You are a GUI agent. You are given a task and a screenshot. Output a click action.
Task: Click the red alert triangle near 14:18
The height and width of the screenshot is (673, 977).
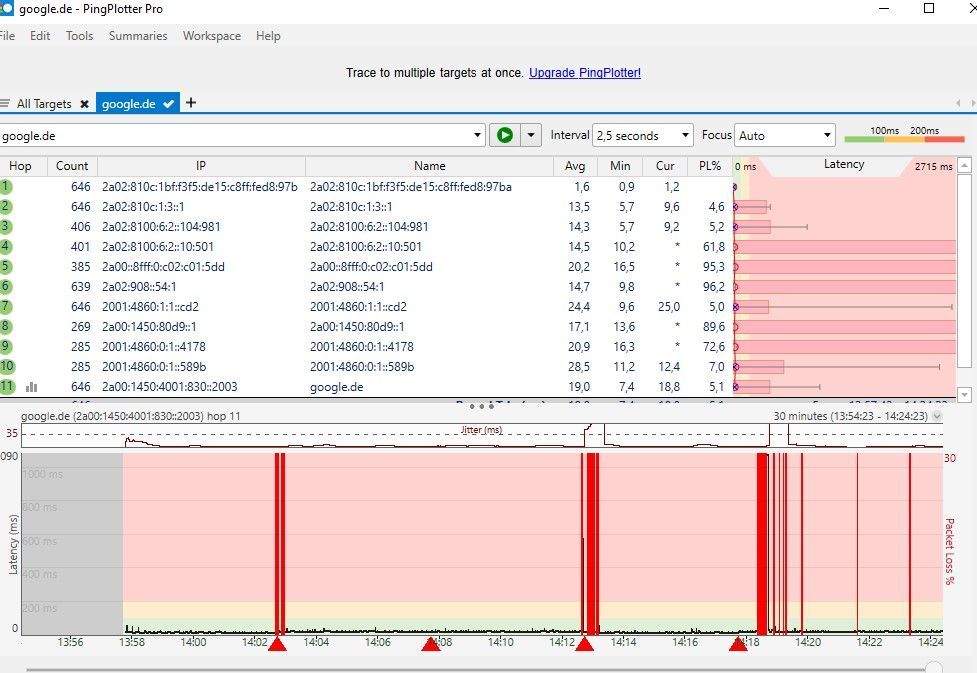point(738,644)
